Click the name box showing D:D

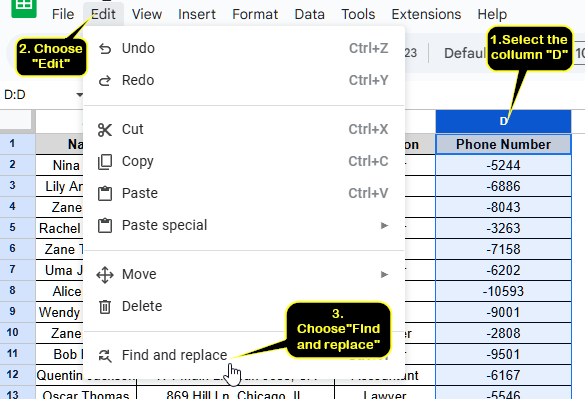(x=37, y=95)
